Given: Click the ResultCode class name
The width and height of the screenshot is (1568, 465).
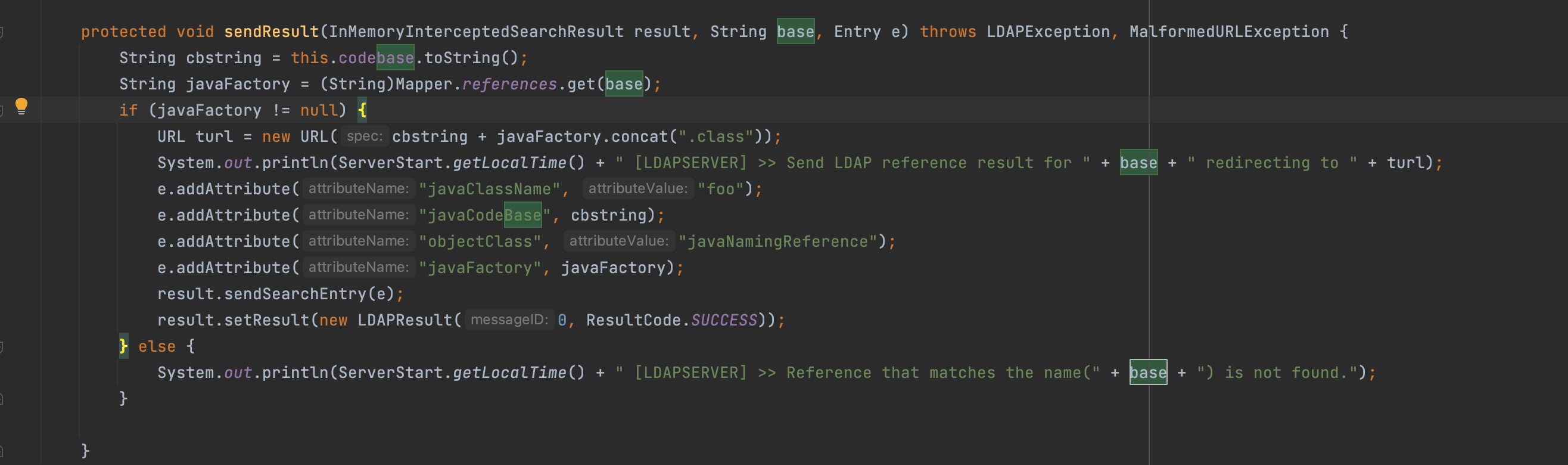Looking at the screenshot, I should point(634,320).
